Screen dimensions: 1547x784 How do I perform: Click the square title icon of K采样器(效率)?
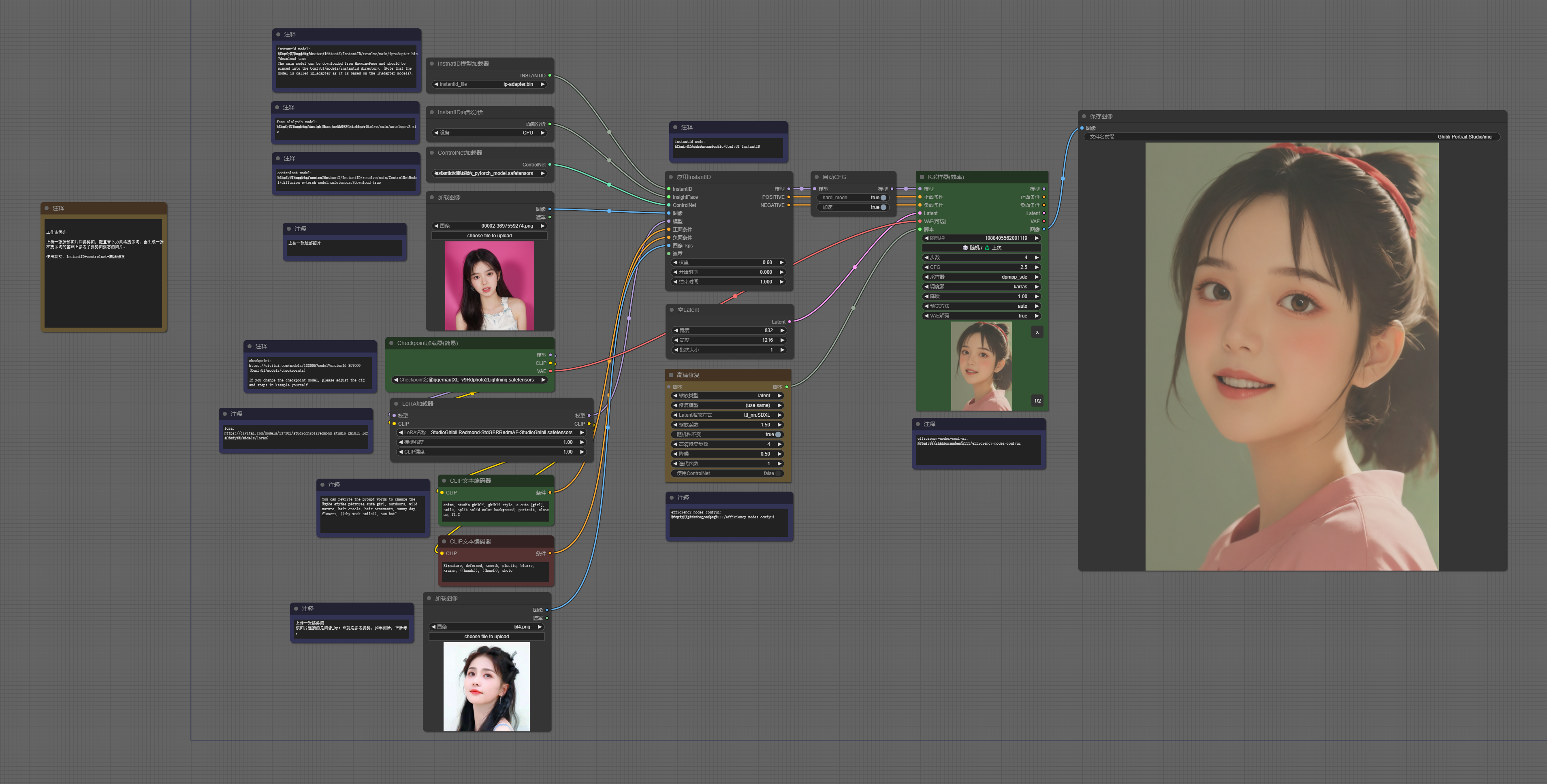pos(922,177)
